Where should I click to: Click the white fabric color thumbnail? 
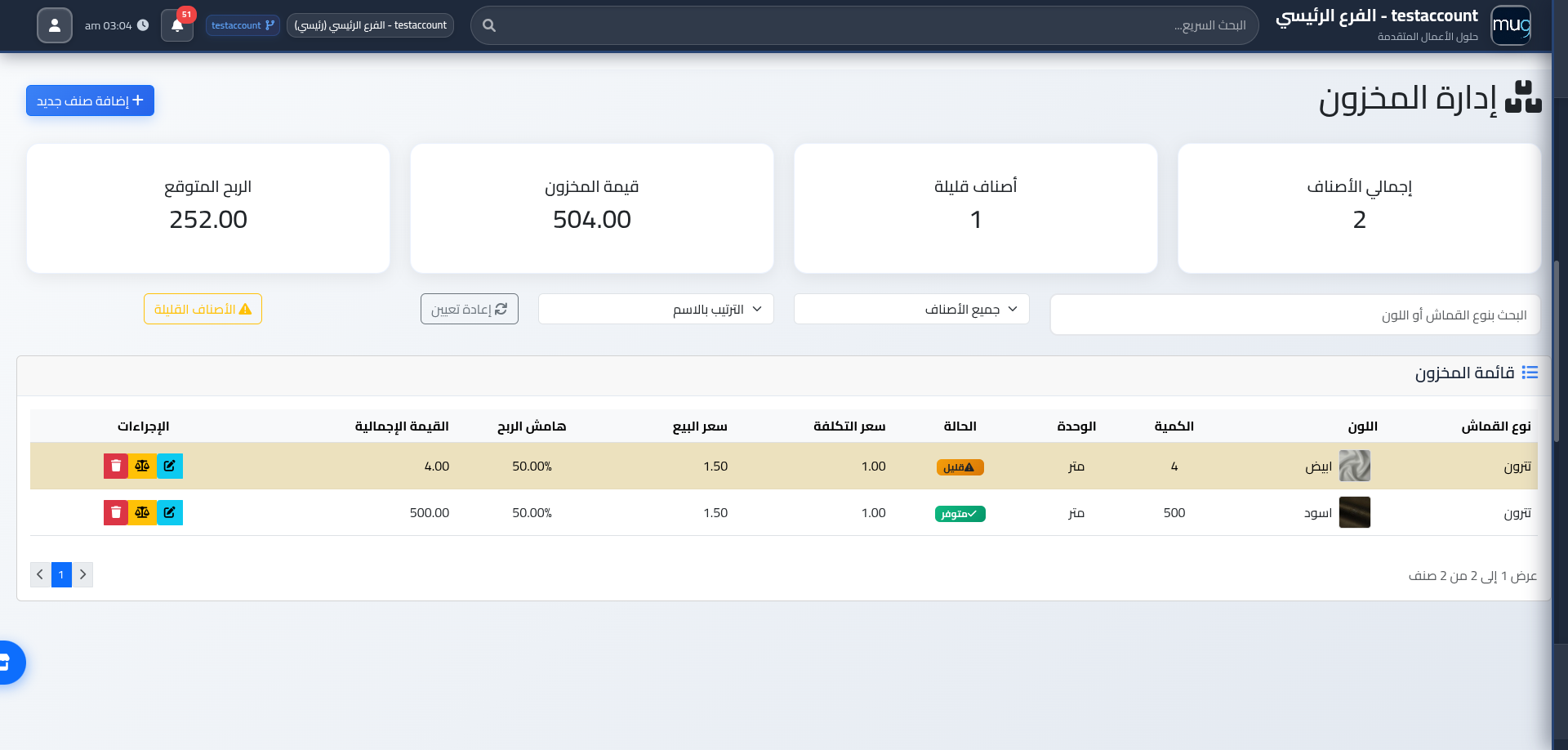click(x=1354, y=466)
